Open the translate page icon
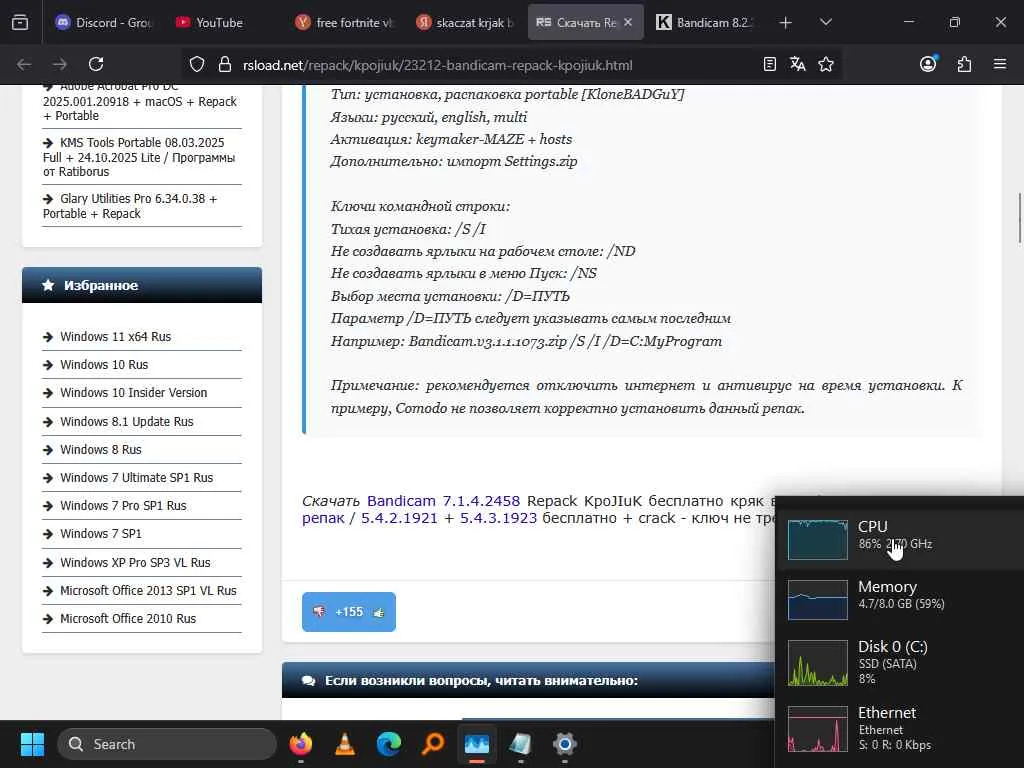Image resolution: width=1024 pixels, height=768 pixels. click(x=797, y=64)
